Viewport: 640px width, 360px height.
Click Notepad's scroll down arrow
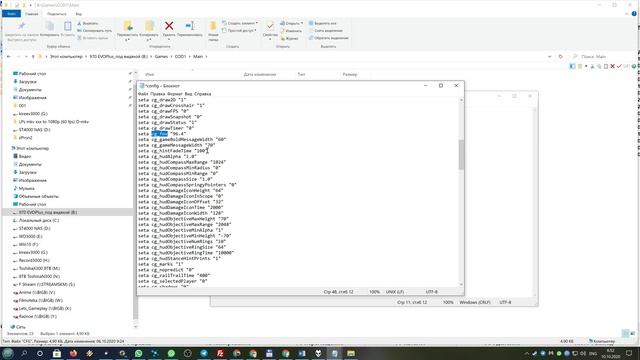pyautogui.click(x=461, y=284)
